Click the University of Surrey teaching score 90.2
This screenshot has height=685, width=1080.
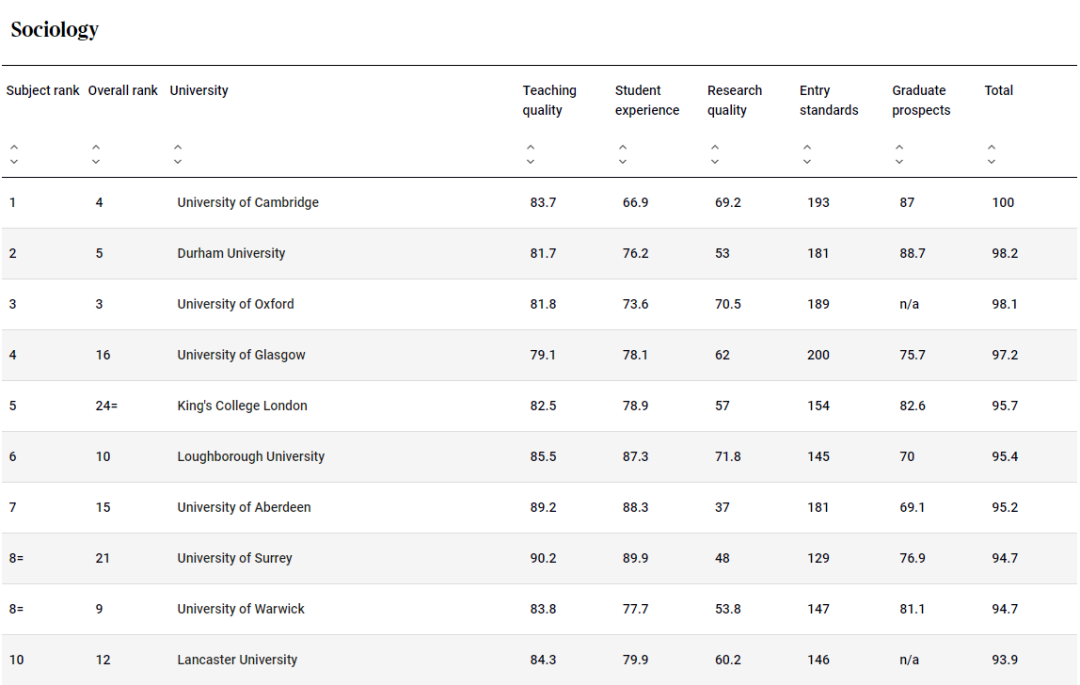(x=543, y=558)
